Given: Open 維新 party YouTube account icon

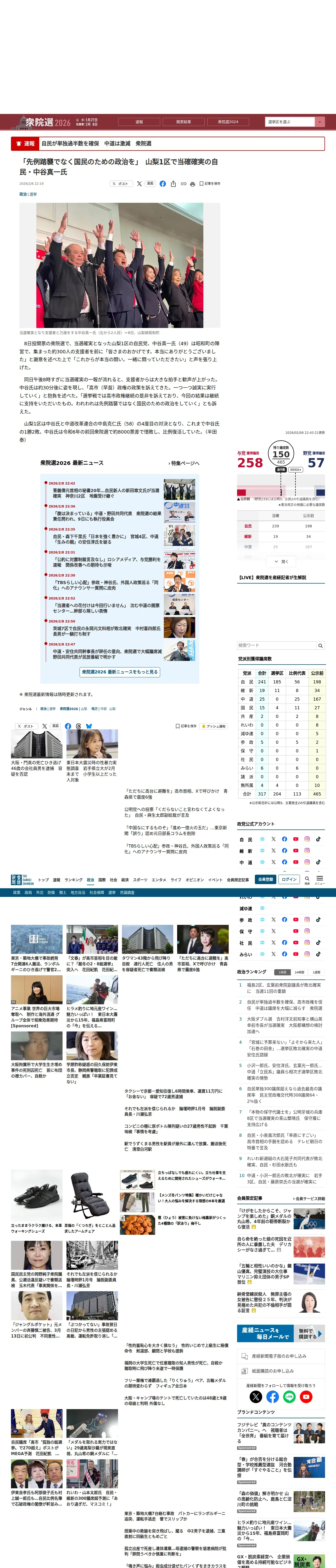Looking at the screenshot, I should pyautogui.click(x=296, y=850).
